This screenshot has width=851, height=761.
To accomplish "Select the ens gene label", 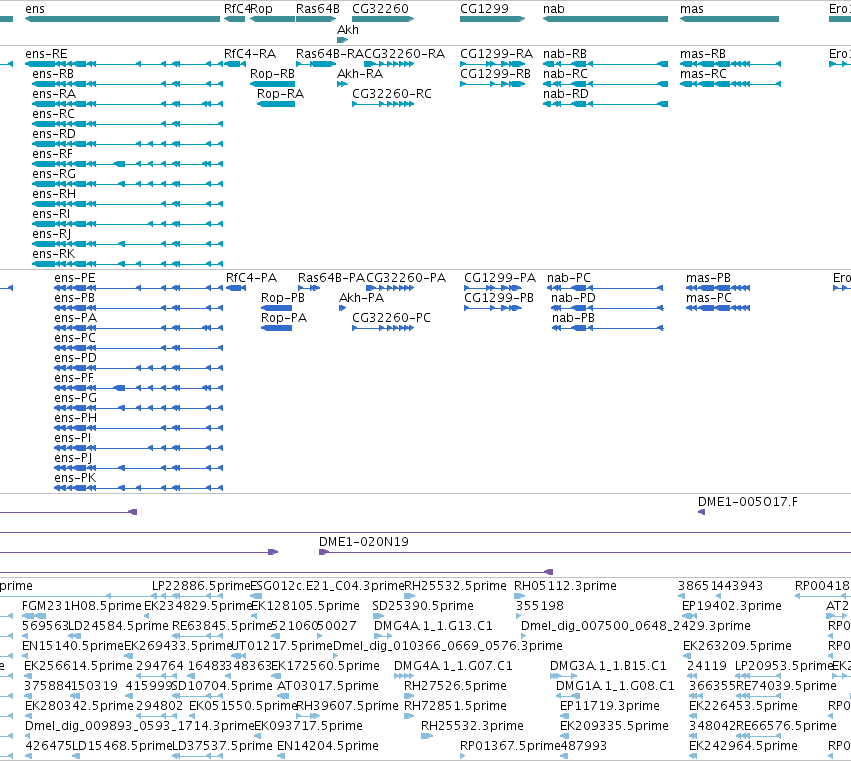I will [35, 9].
